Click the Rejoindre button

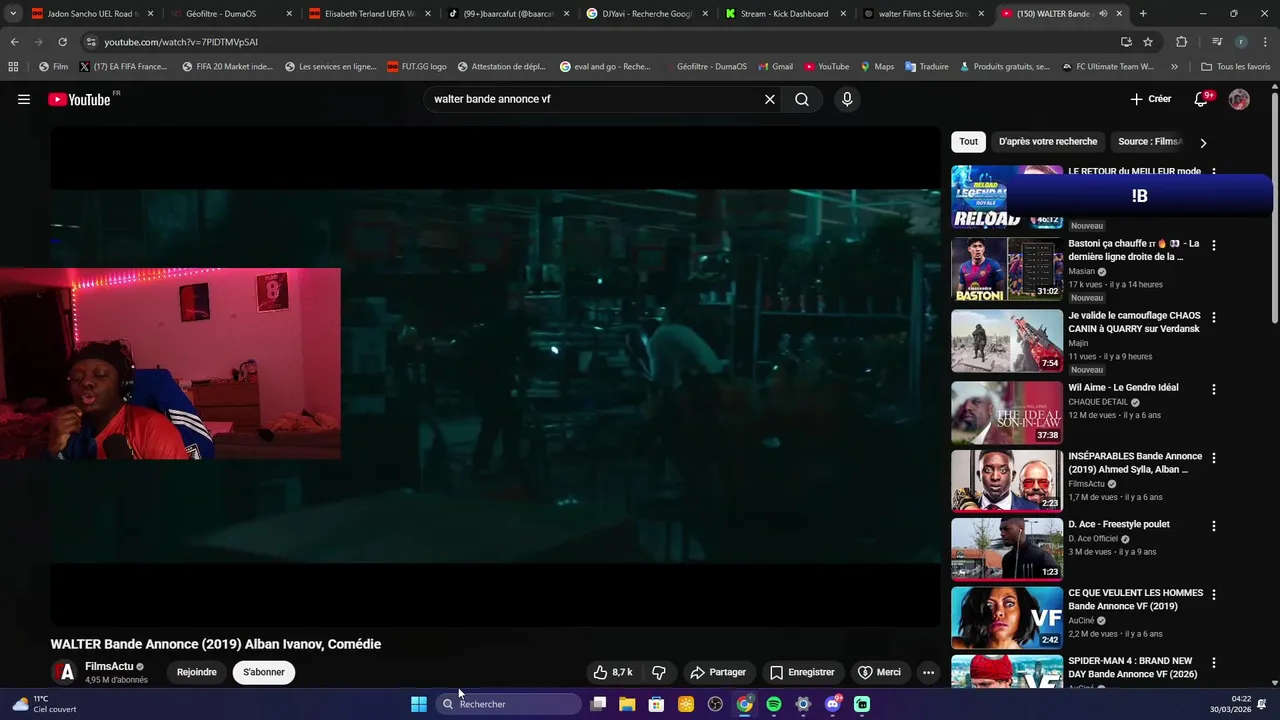(197, 672)
